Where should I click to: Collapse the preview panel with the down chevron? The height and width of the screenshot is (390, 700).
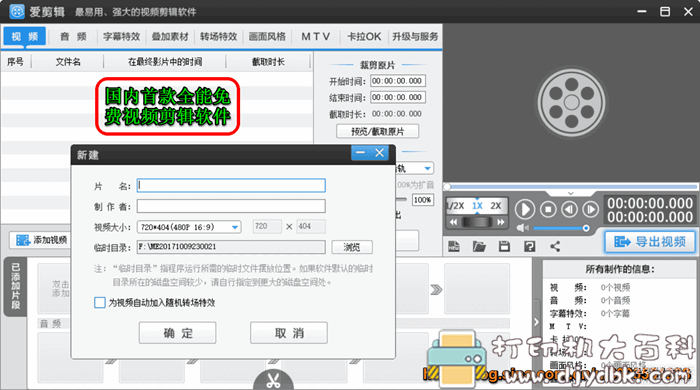(571, 193)
